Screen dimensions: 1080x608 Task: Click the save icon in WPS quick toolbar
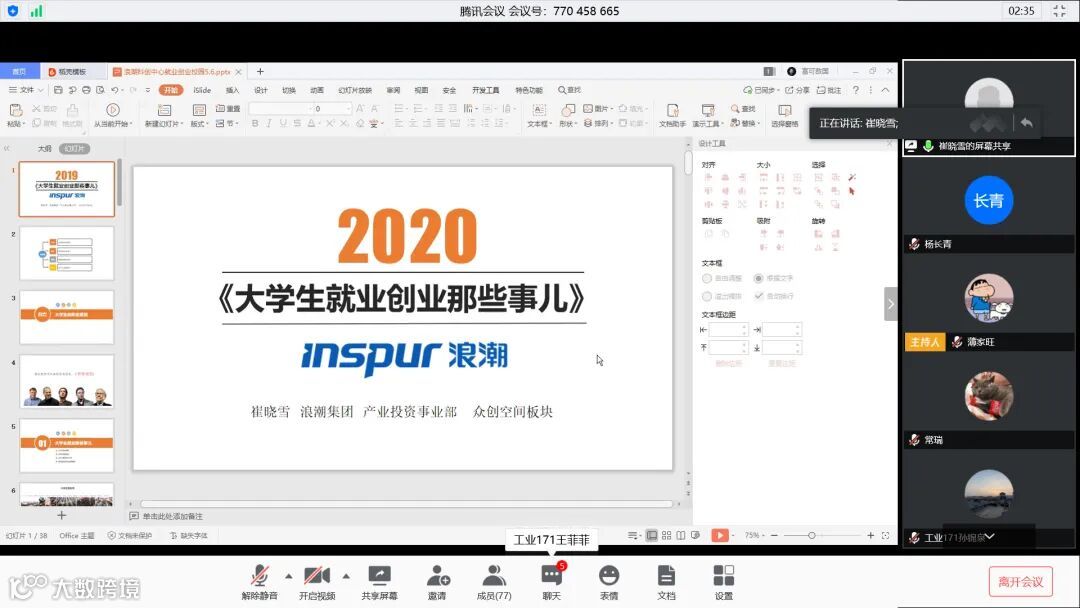click(58, 90)
